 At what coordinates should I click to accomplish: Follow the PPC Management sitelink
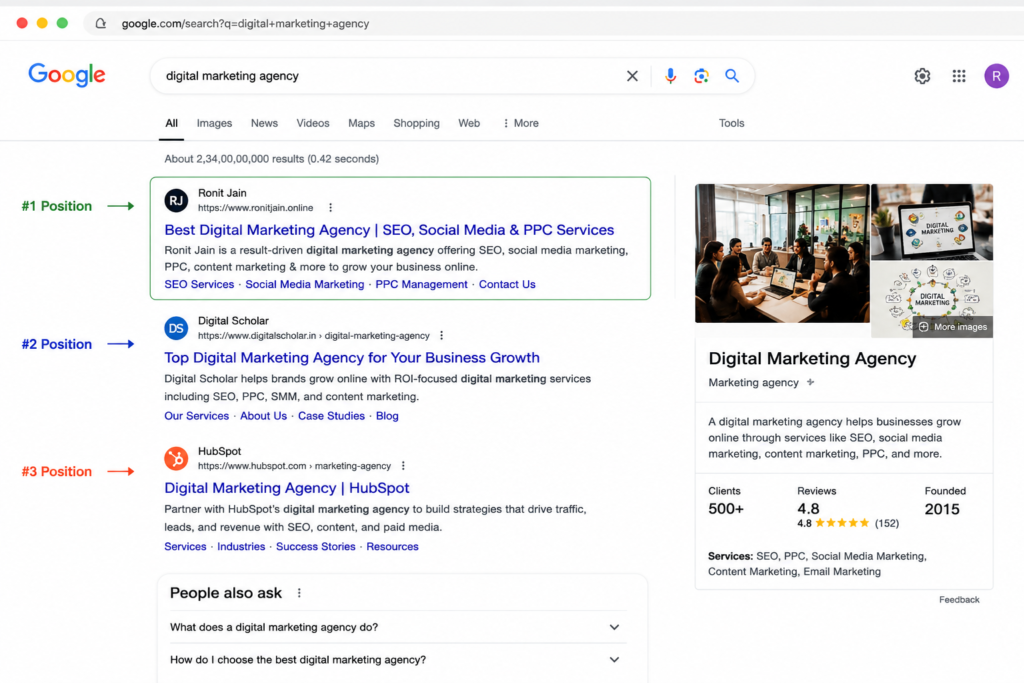pos(421,284)
